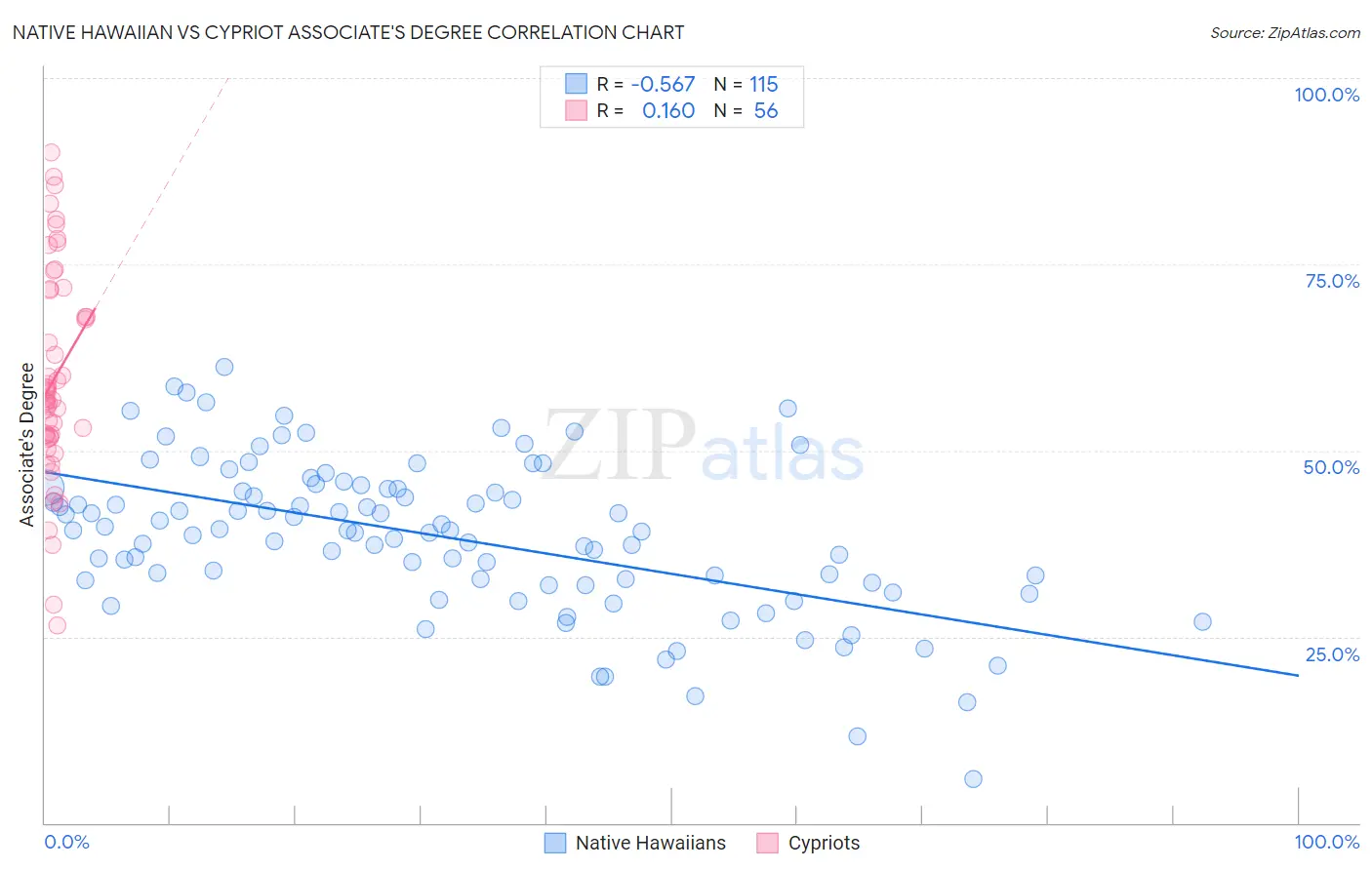Click the R value 0.160 text
This screenshot has height=870, width=1372.
668,110
